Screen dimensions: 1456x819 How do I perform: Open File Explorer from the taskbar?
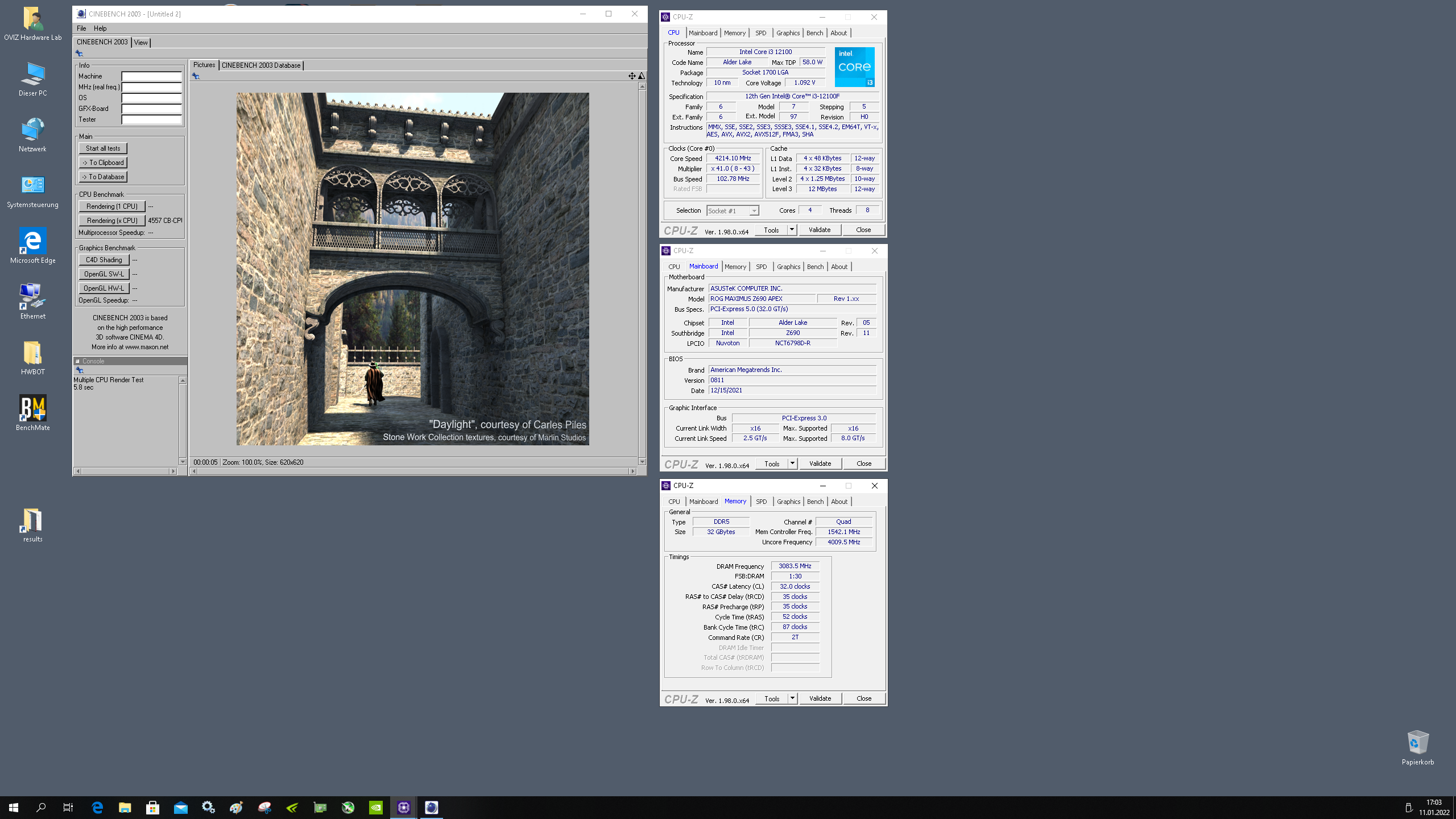(125, 808)
